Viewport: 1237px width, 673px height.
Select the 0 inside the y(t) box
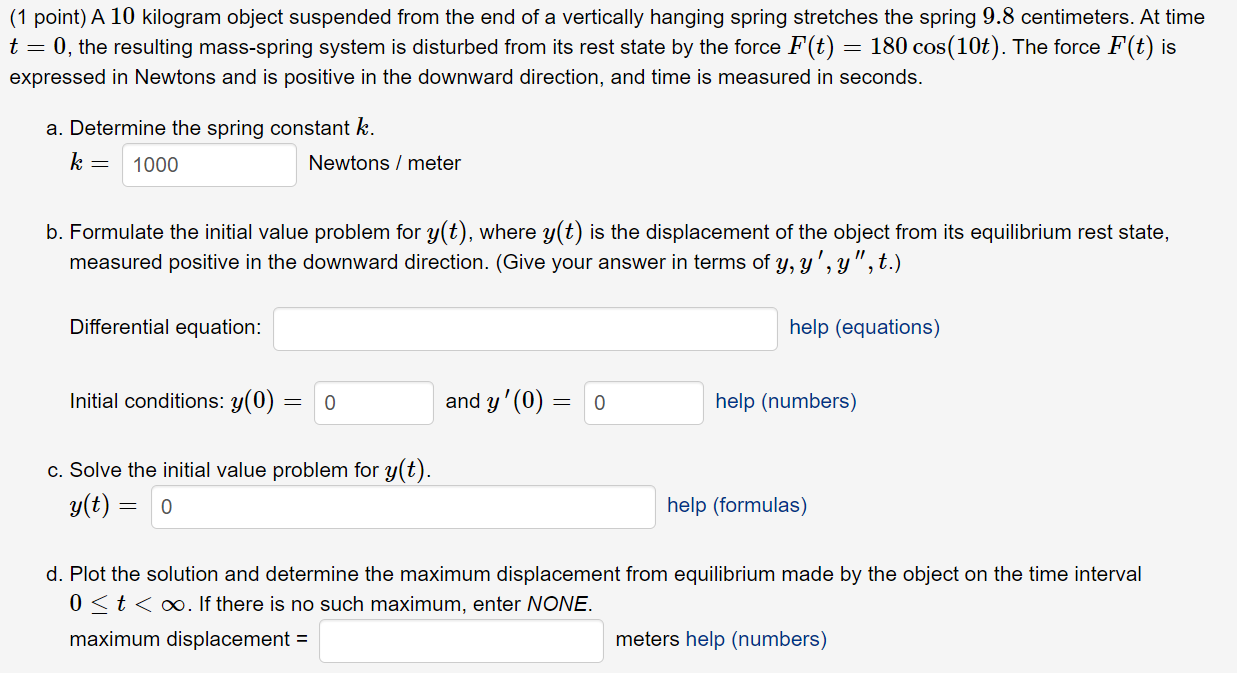point(165,506)
